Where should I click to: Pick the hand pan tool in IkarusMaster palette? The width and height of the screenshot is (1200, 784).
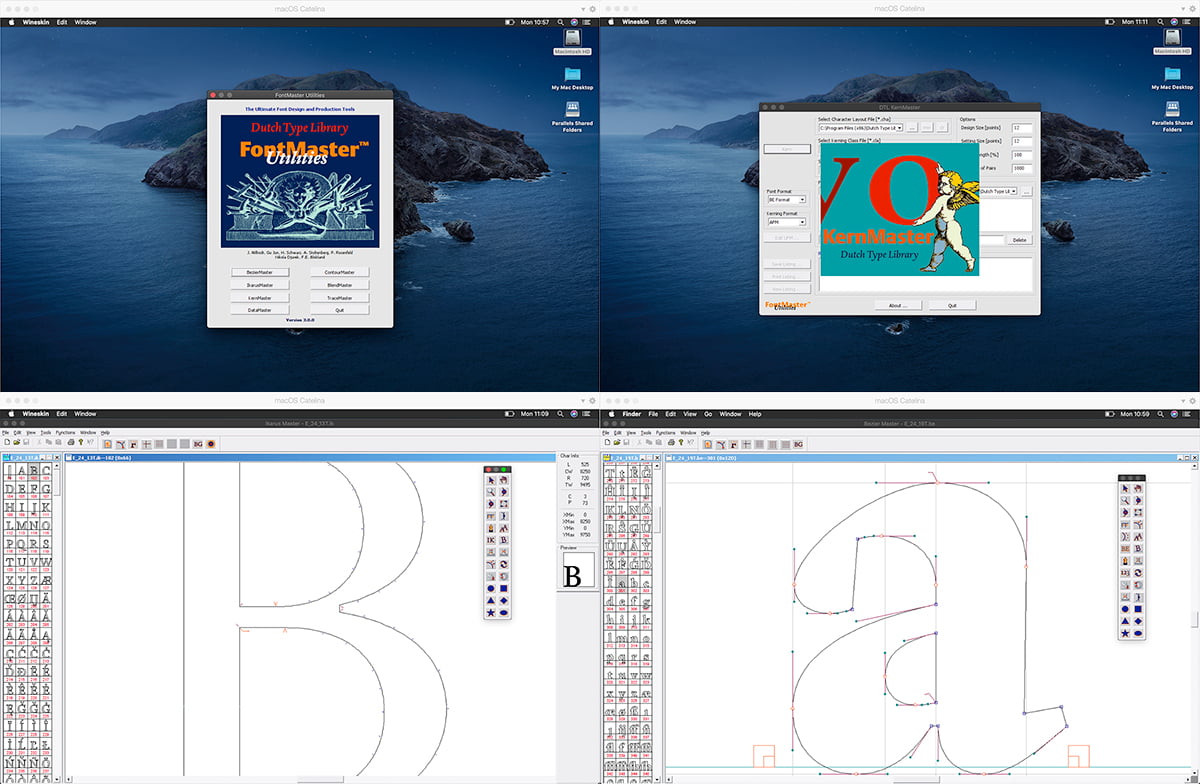[x=503, y=480]
